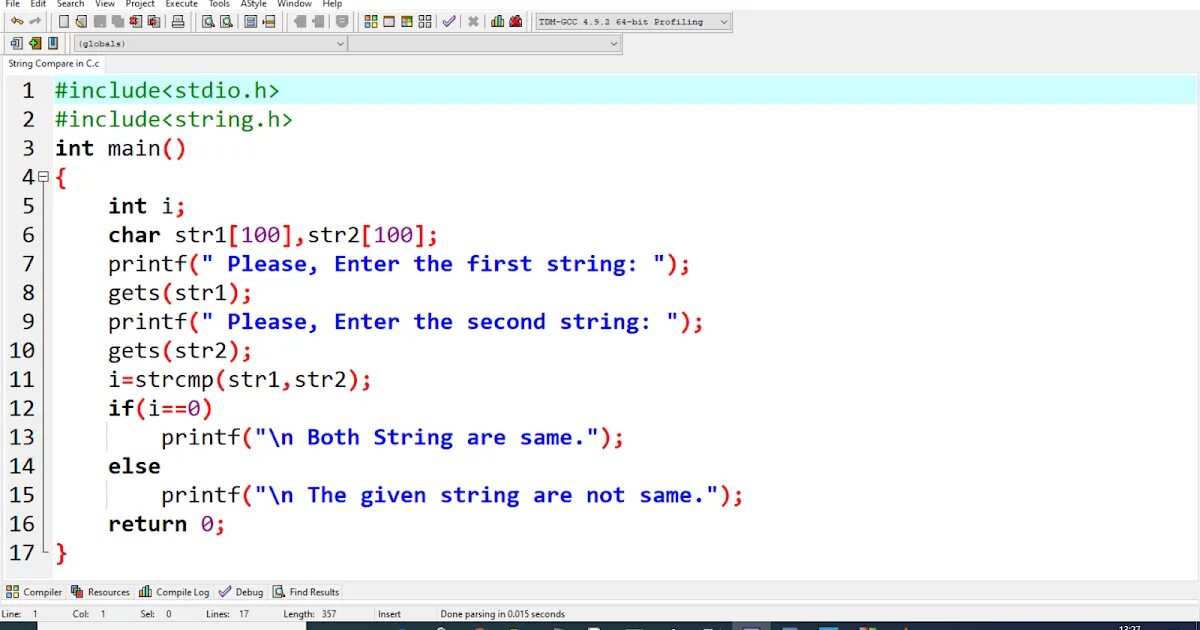Click the Stop Execution X icon
1200x630 pixels.
pyautogui.click(x=473, y=21)
